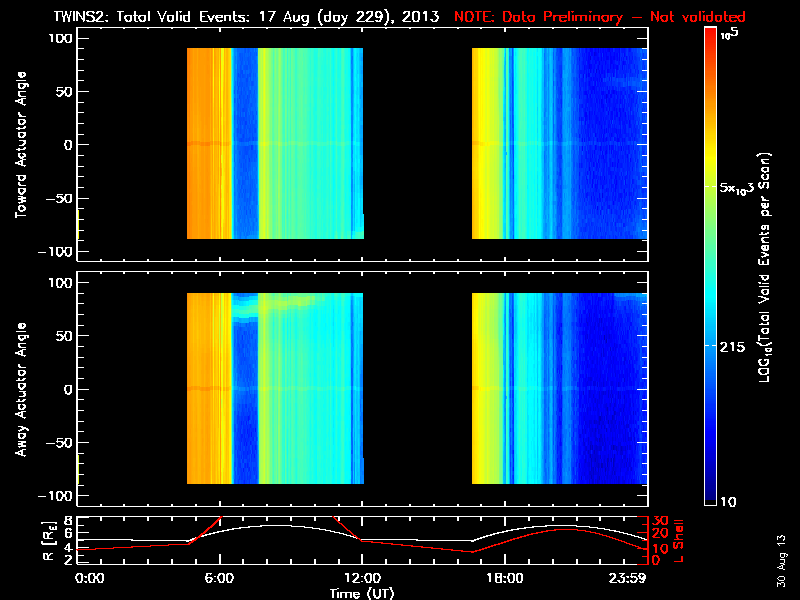
Task: Click the 'Away Actuator Angle' axis label
Action: point(21,389)
